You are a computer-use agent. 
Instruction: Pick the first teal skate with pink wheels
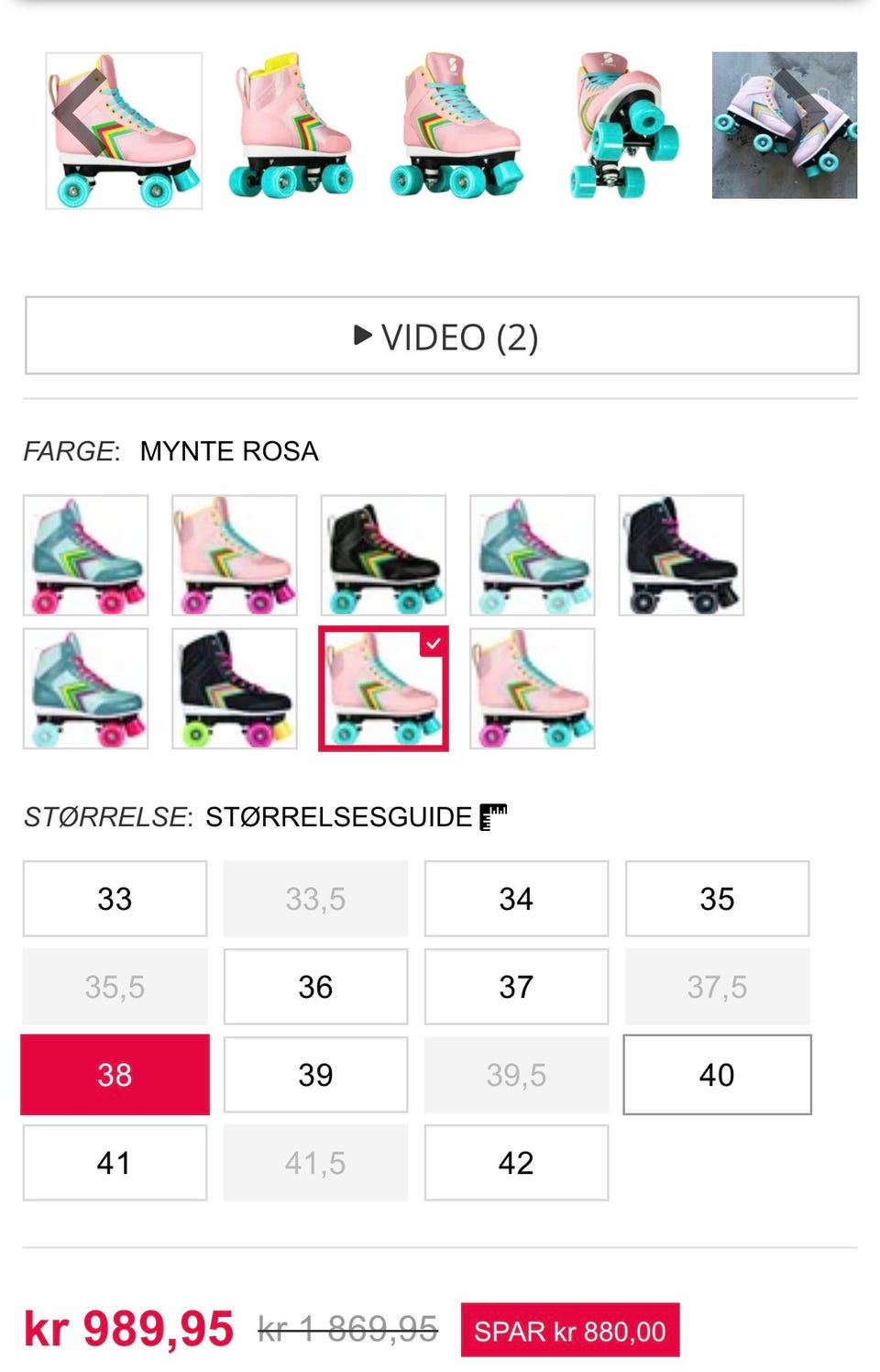click(85, 555)
